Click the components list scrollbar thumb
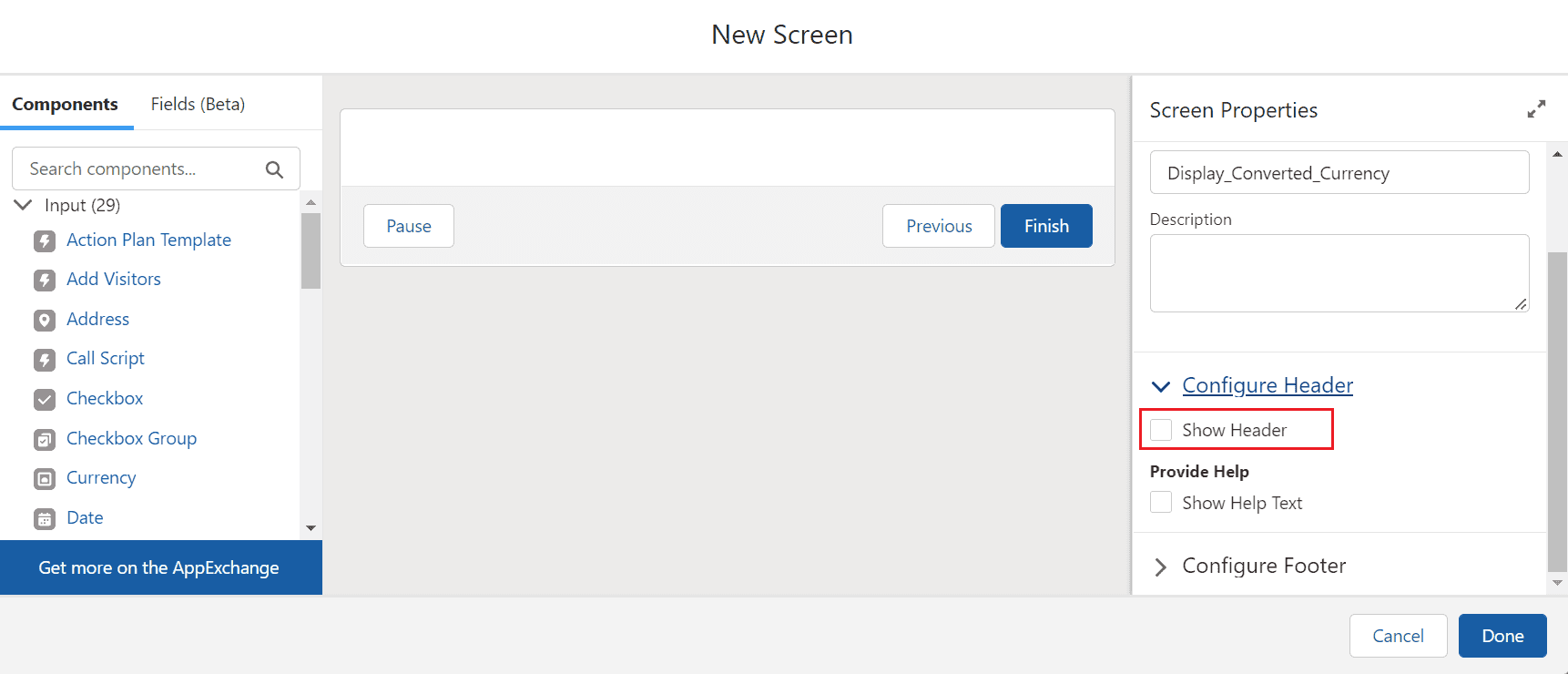 click(311, 250)
